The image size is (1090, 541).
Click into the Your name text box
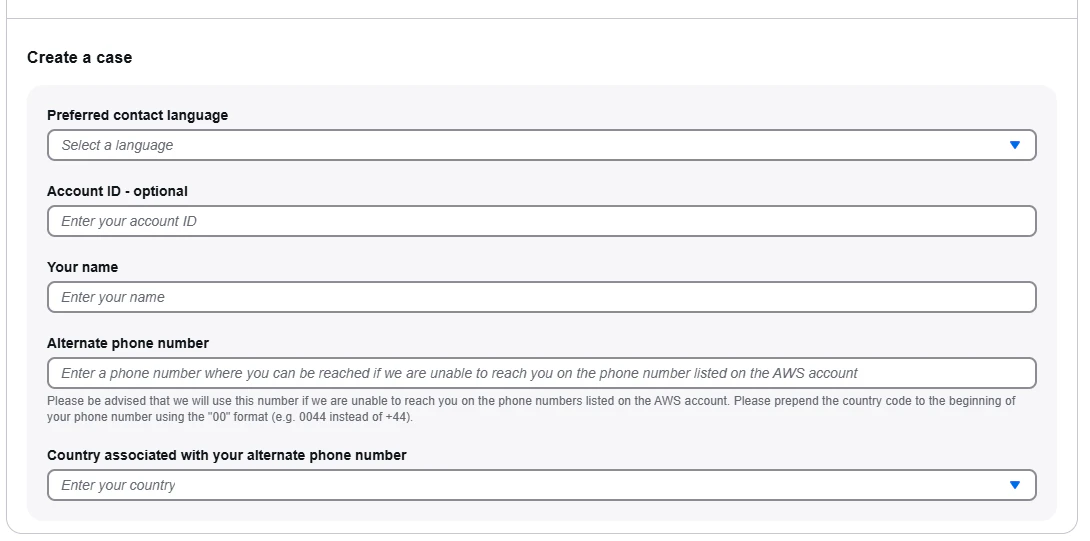click(542, 297)
